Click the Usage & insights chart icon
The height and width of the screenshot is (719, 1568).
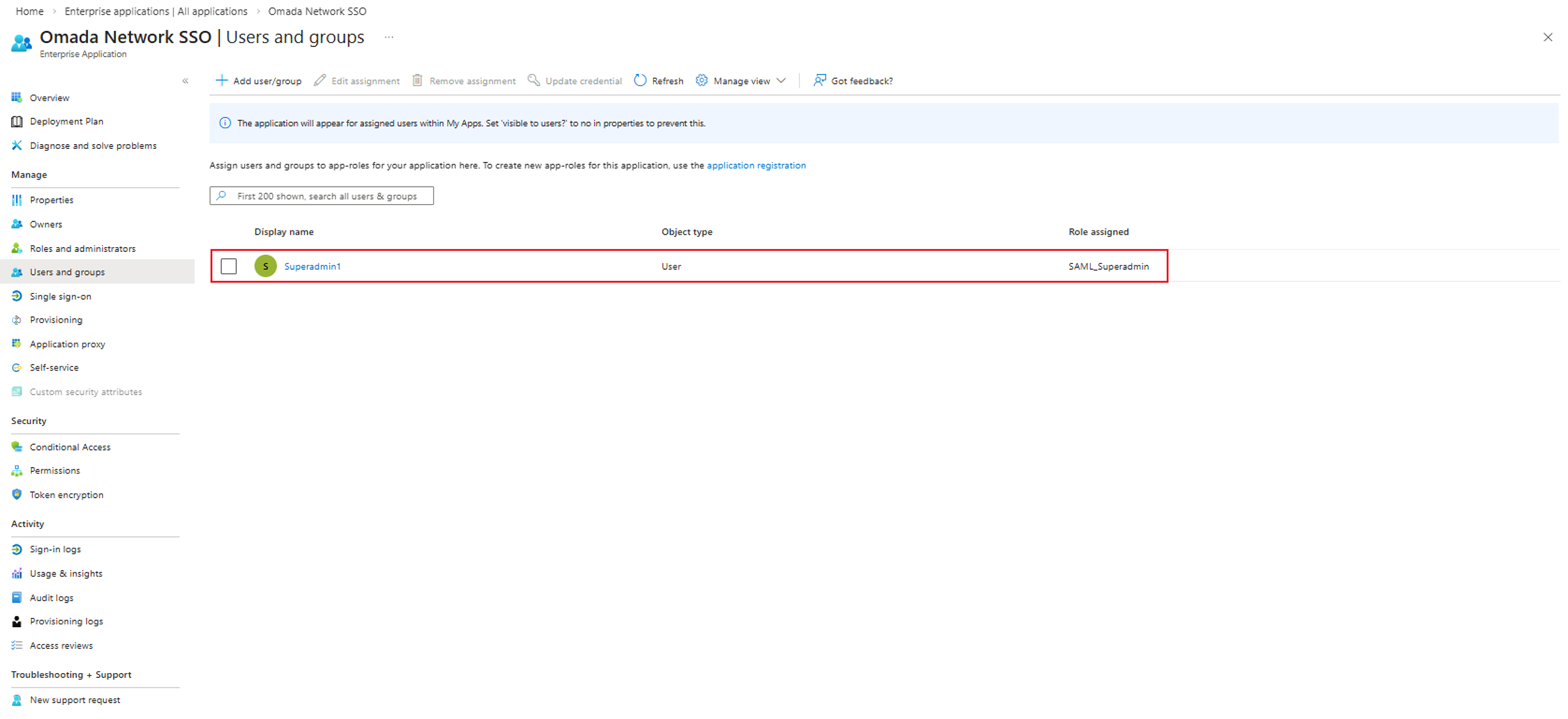[17, 573]
